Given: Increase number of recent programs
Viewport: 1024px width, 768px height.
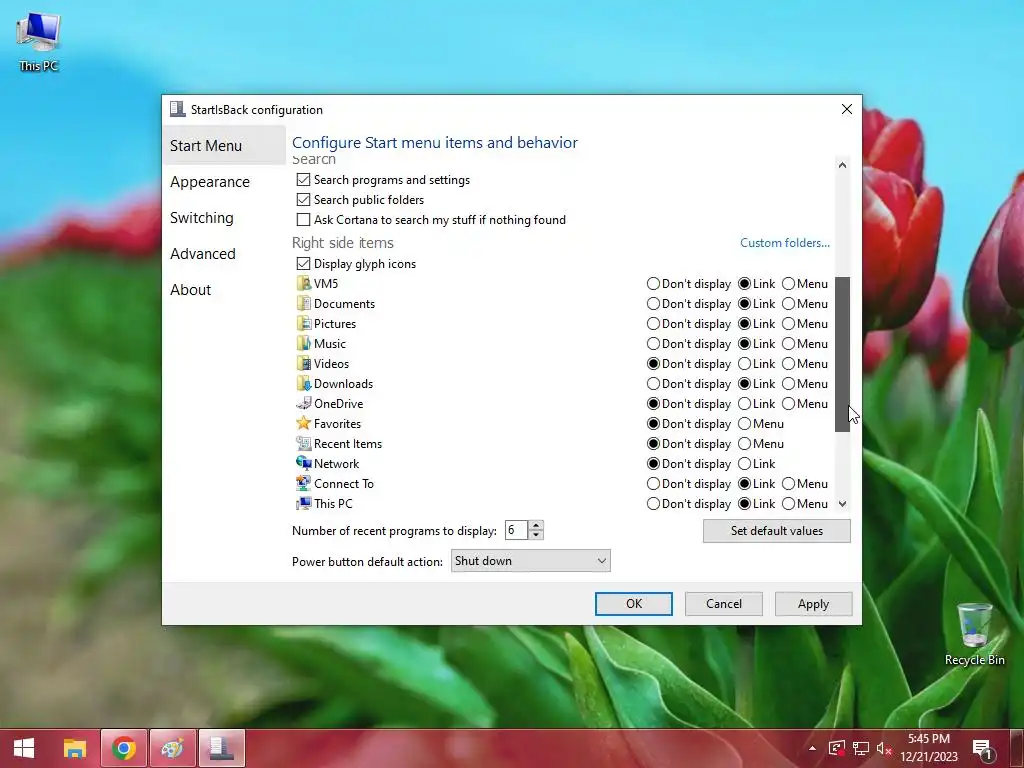Looking at the screenshot, I should [536, 525].
